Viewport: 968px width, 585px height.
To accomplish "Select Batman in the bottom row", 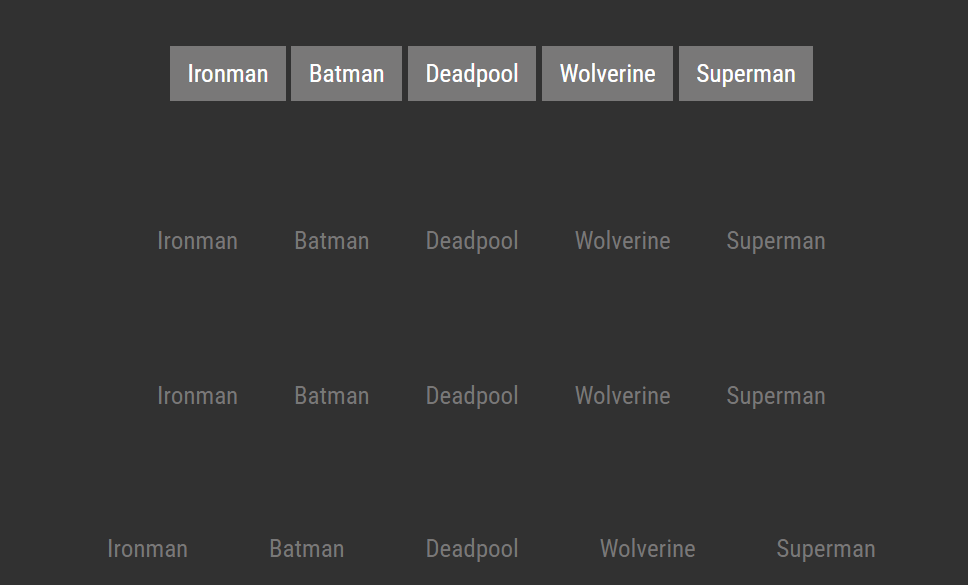I will 306,548.
